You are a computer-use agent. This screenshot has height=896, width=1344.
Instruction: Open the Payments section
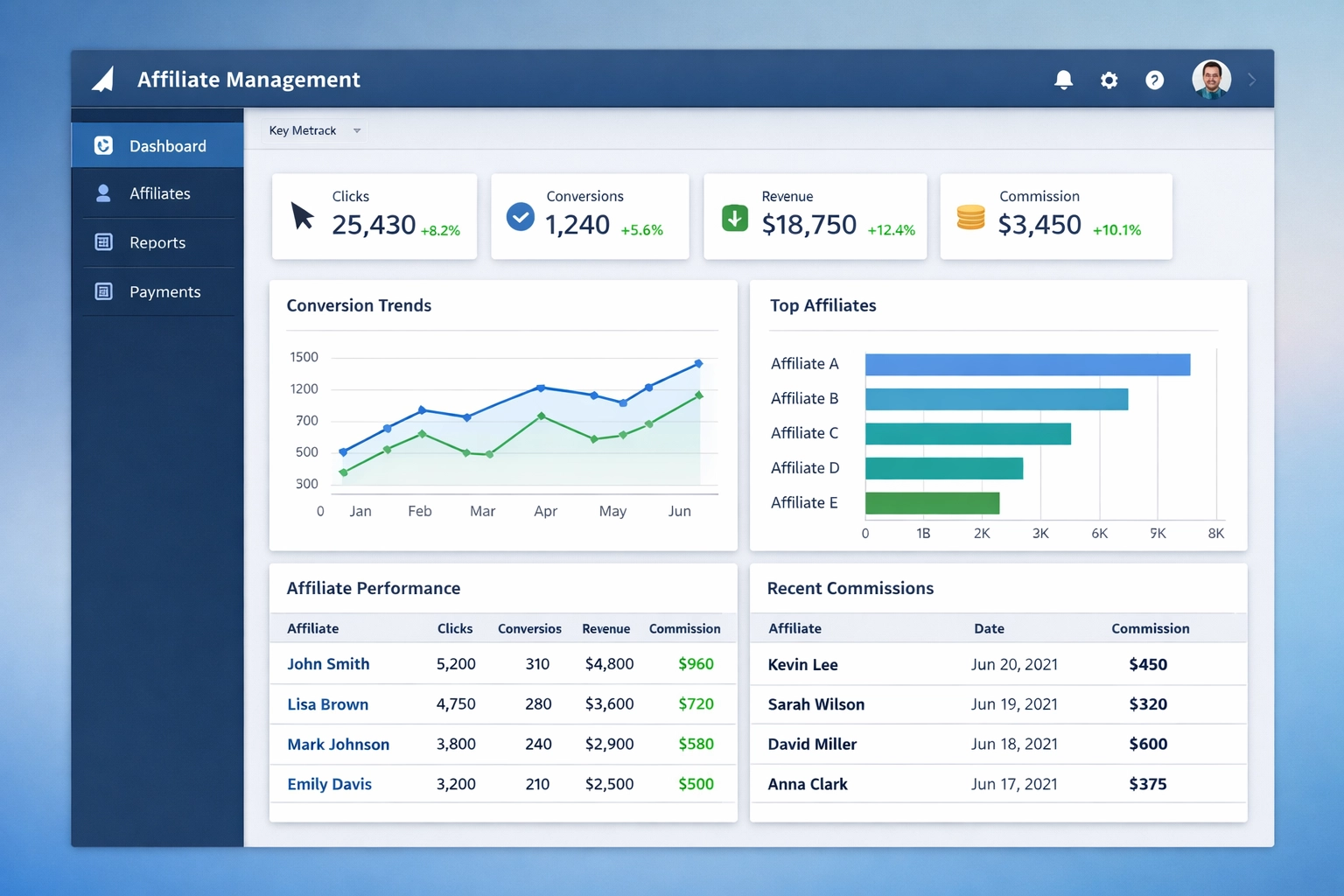tap(165, 291)
